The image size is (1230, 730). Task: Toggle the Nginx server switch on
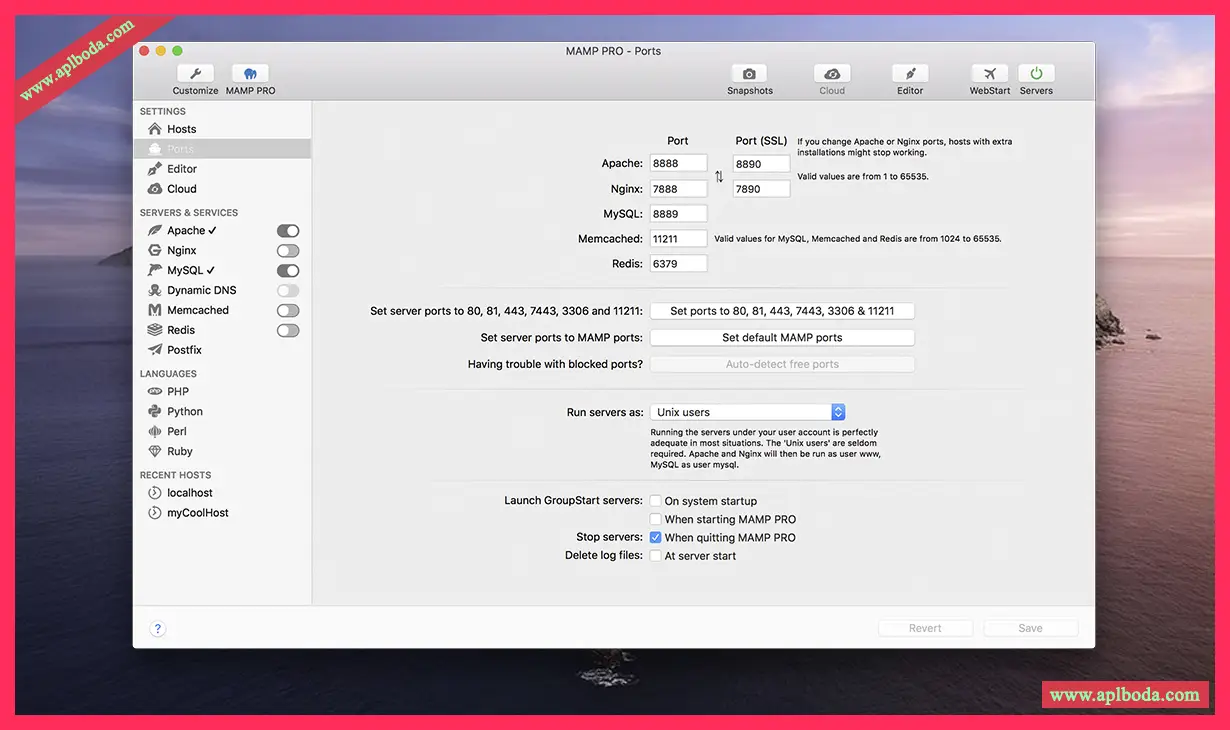[x=288, y=251]
